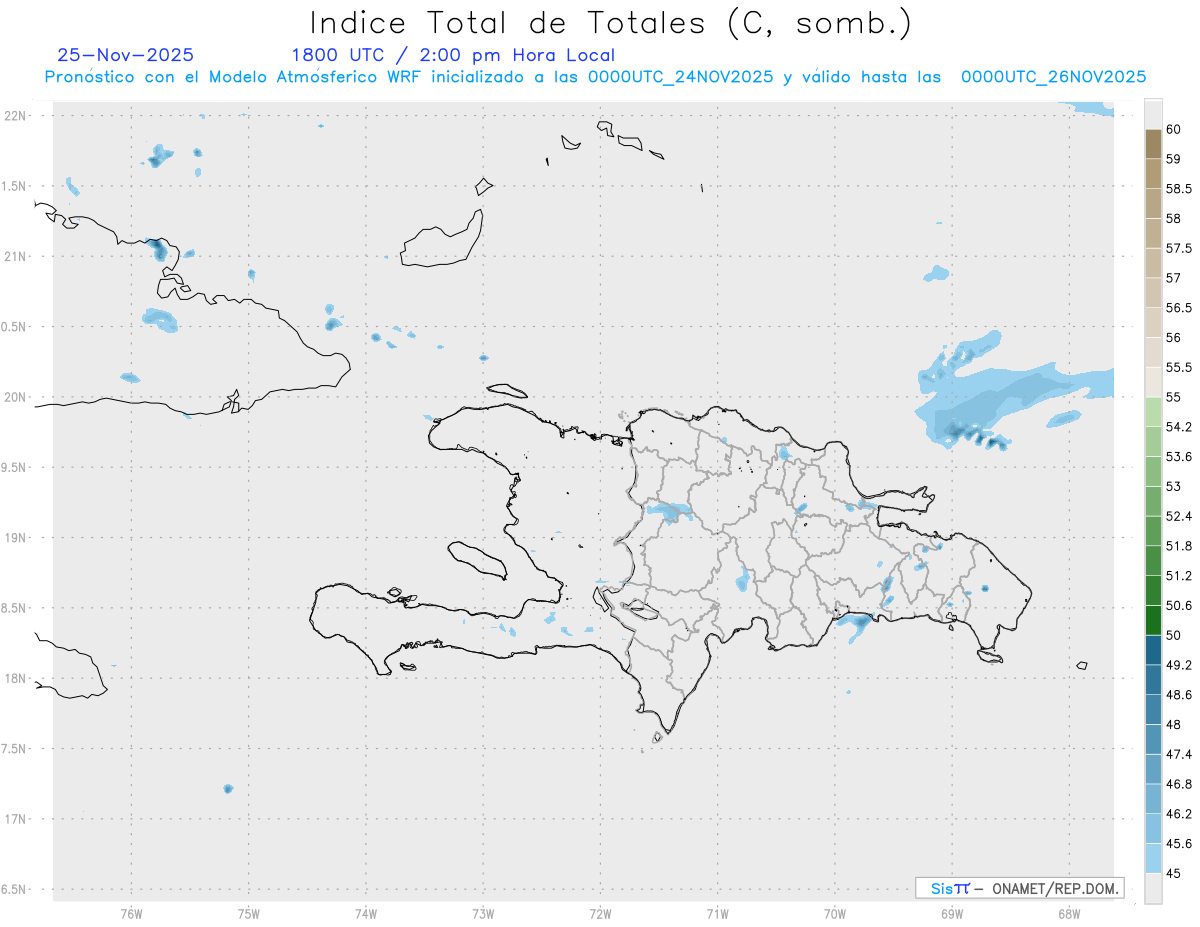Click the colorbar value '56.5'
1200x927 pixels.
(x=1178, y=308)
